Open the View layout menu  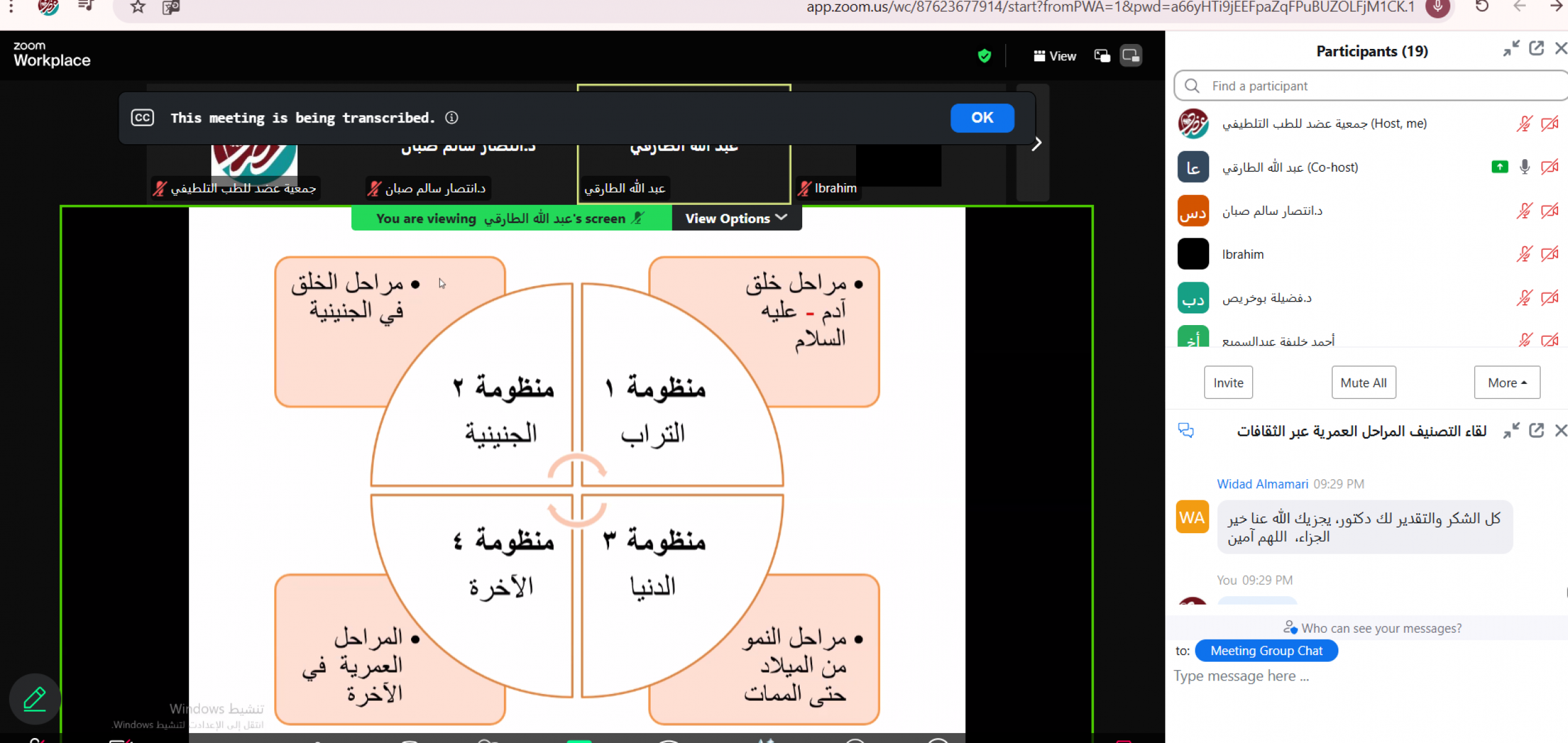tap(1055, 56)
